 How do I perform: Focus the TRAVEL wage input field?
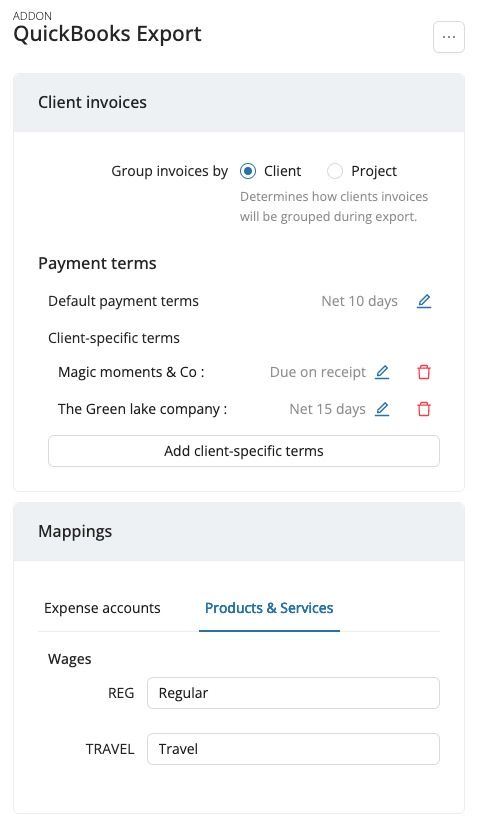point(293,749)
